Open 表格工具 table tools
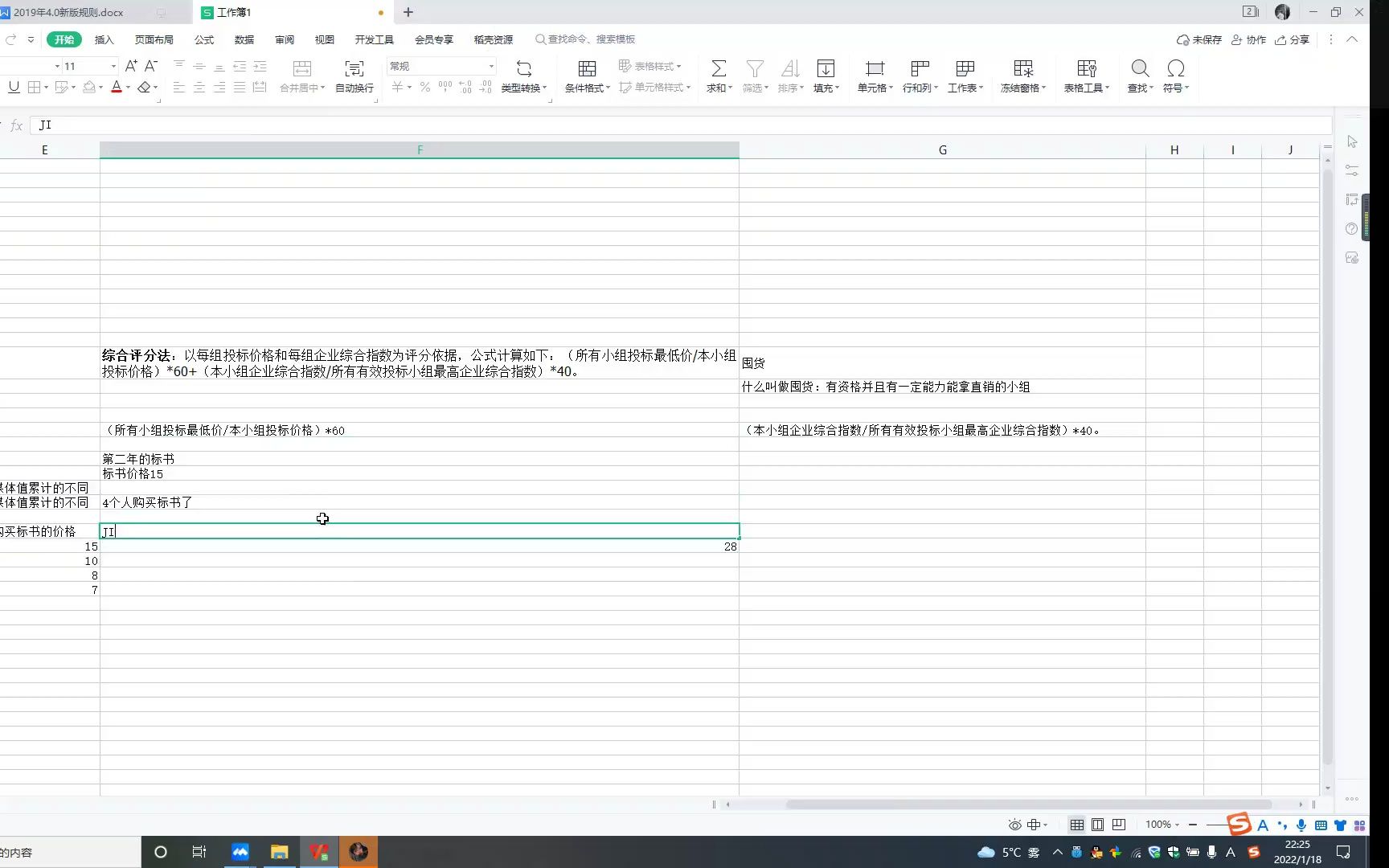Viewport: 1389px width, 868px height. click(x=1086, y=76)
